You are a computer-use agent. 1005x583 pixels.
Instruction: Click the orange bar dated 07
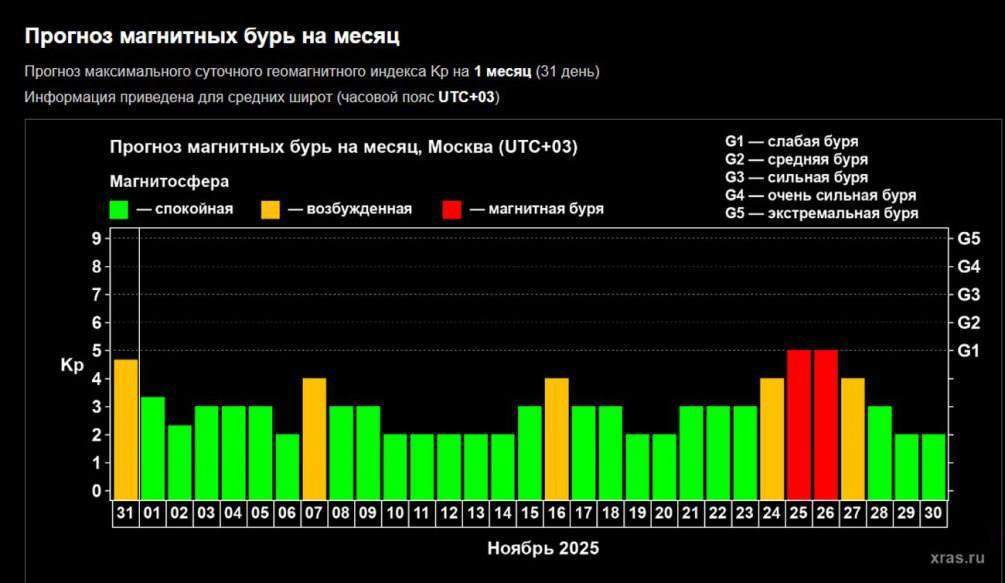(313, 435)
